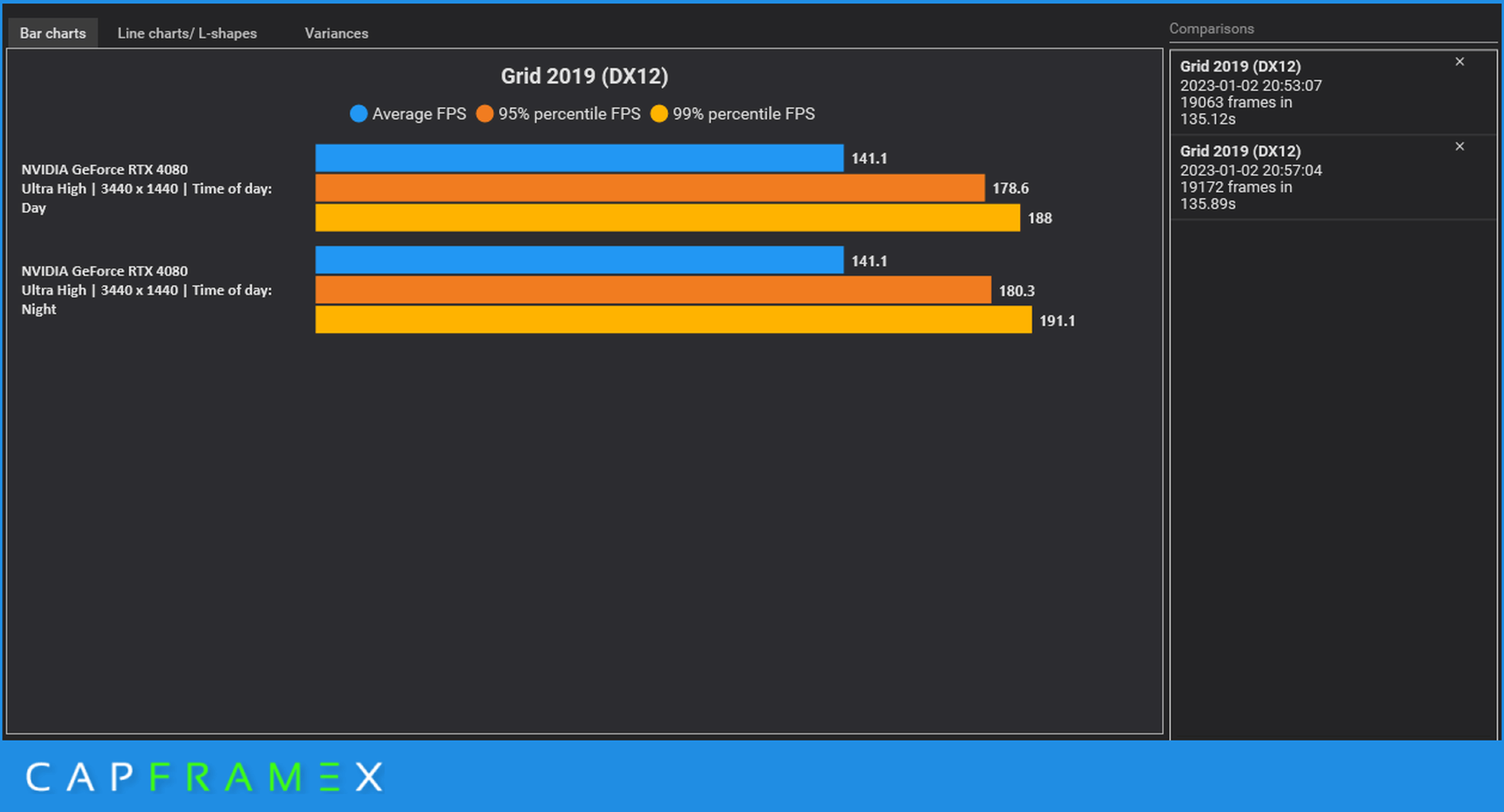Select the Day Average FPS blue bar
The height and width of the screenshot is (812, 1504).
pos(579,158)
